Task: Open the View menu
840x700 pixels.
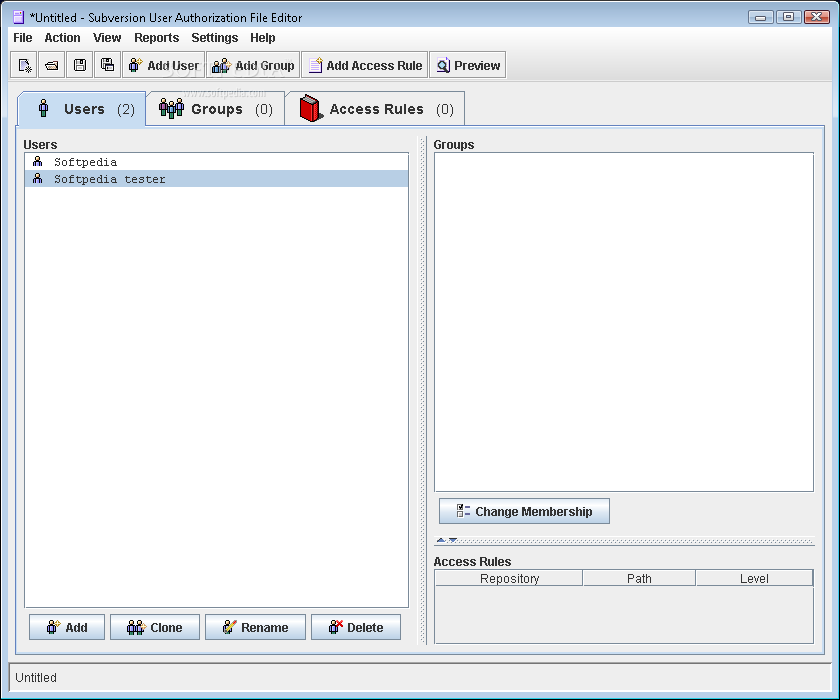Action: coord(107,38)
